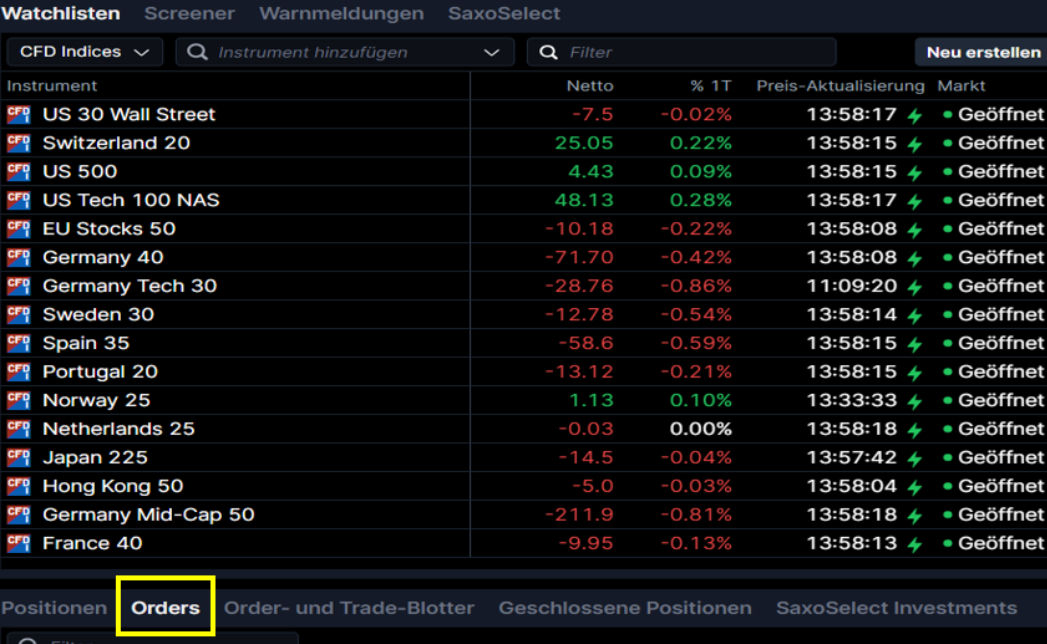
Task: Click the green market status dot for Sweden 30
Action: coord(947,315)
